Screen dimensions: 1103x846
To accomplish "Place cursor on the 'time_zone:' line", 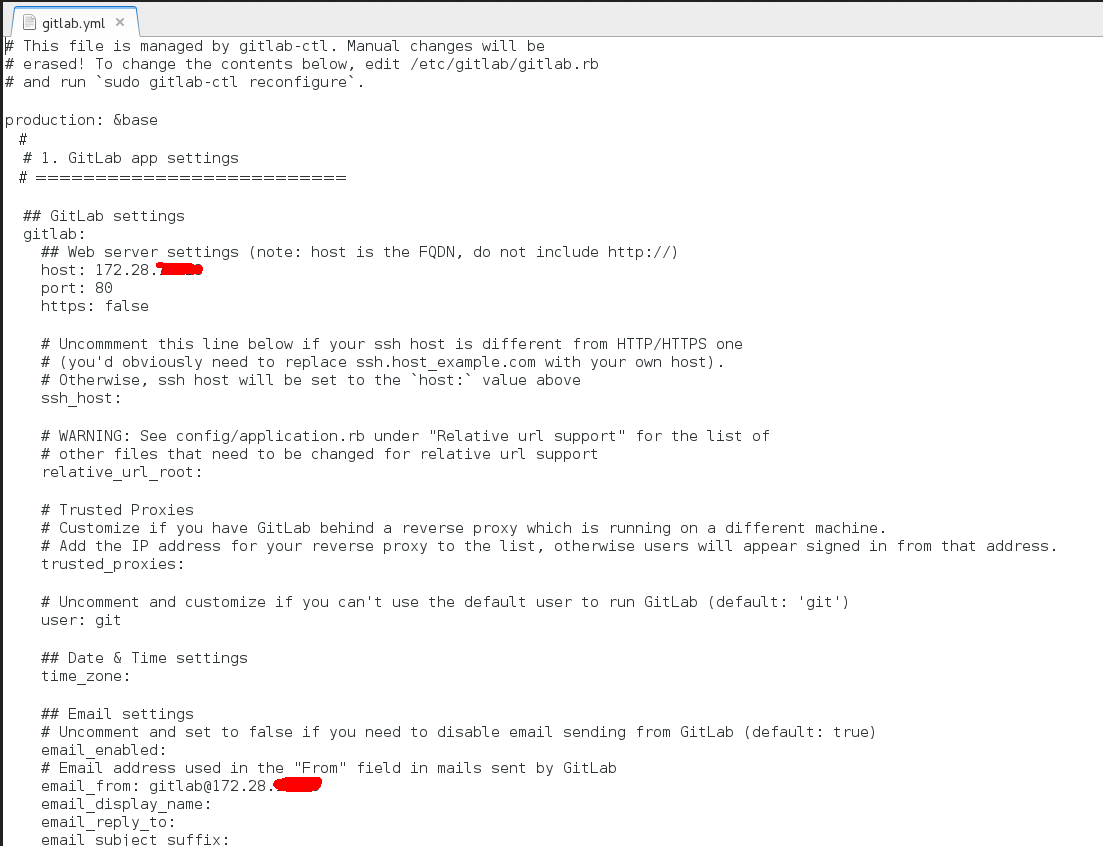I will 86,677.
